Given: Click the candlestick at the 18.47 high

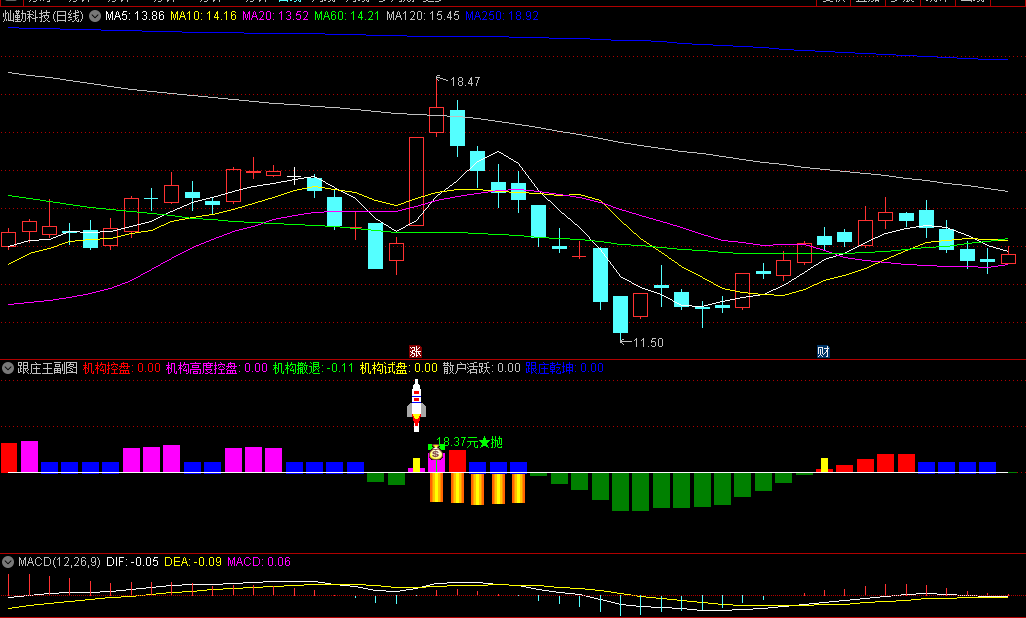Looking at the screenshot, I should pyautogui.click(x=436, y=120).
